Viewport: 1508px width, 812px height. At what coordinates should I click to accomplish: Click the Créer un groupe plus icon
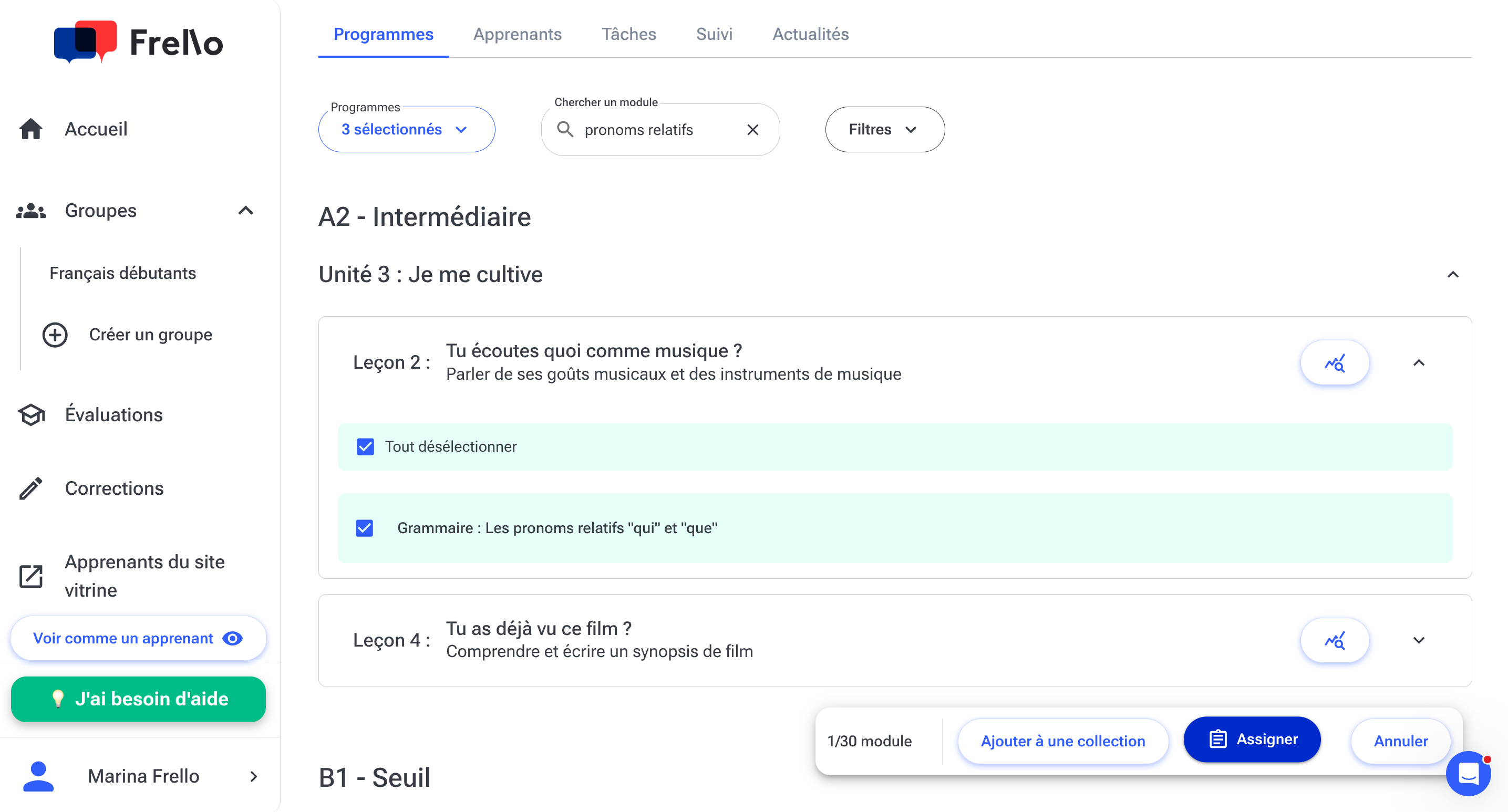pyautogui.click(x=55, y=335)
